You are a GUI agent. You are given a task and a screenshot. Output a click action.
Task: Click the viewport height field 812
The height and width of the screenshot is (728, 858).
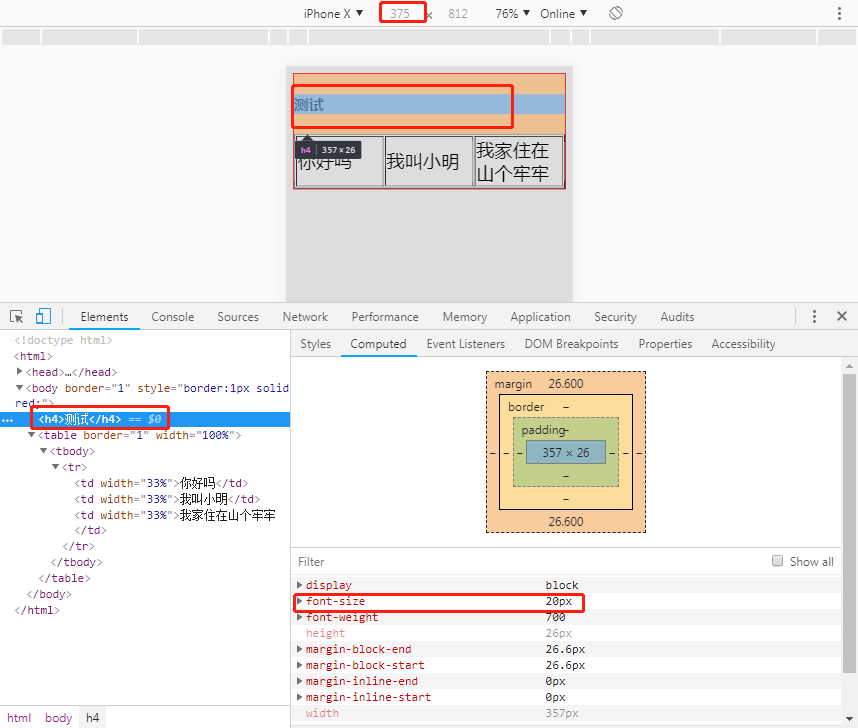458,14
